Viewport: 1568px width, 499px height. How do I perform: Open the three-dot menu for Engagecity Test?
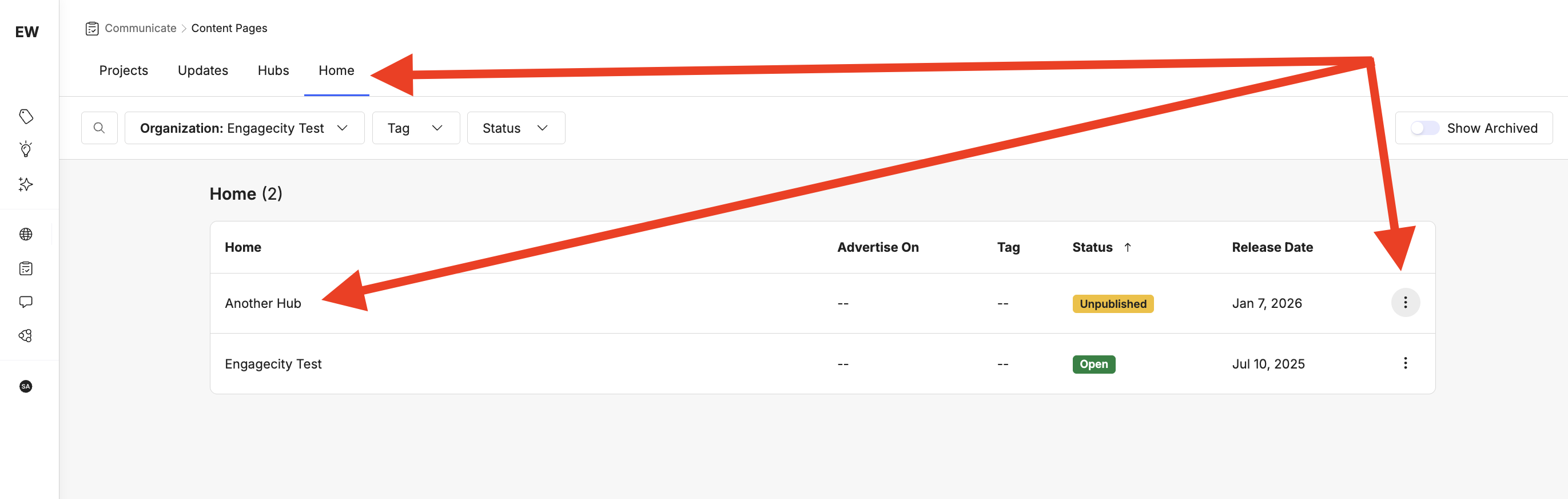[1405, 363]
